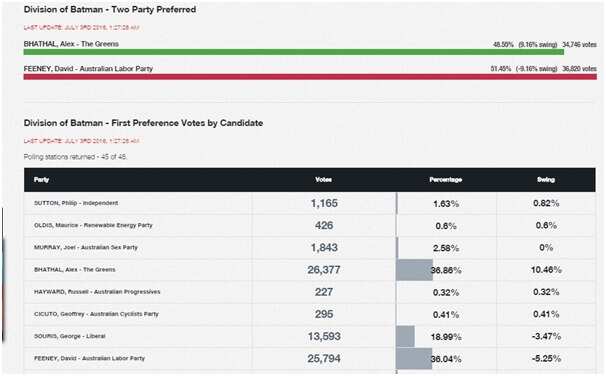Click FEENEY, David - Australian Labor Party row
This screenshot has width=606, height=376.
(310, 359)
